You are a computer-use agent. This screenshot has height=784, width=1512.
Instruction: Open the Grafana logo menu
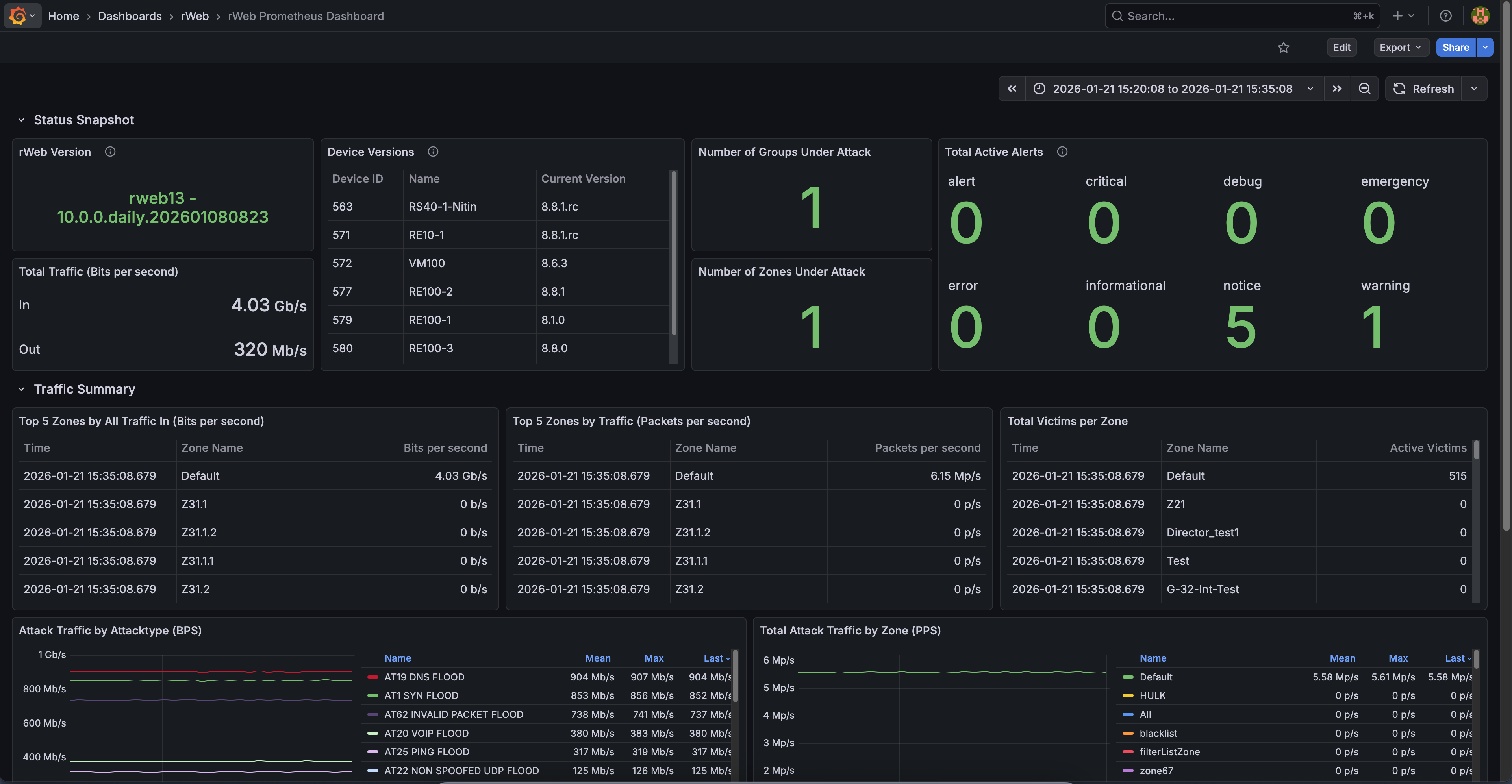22,16
